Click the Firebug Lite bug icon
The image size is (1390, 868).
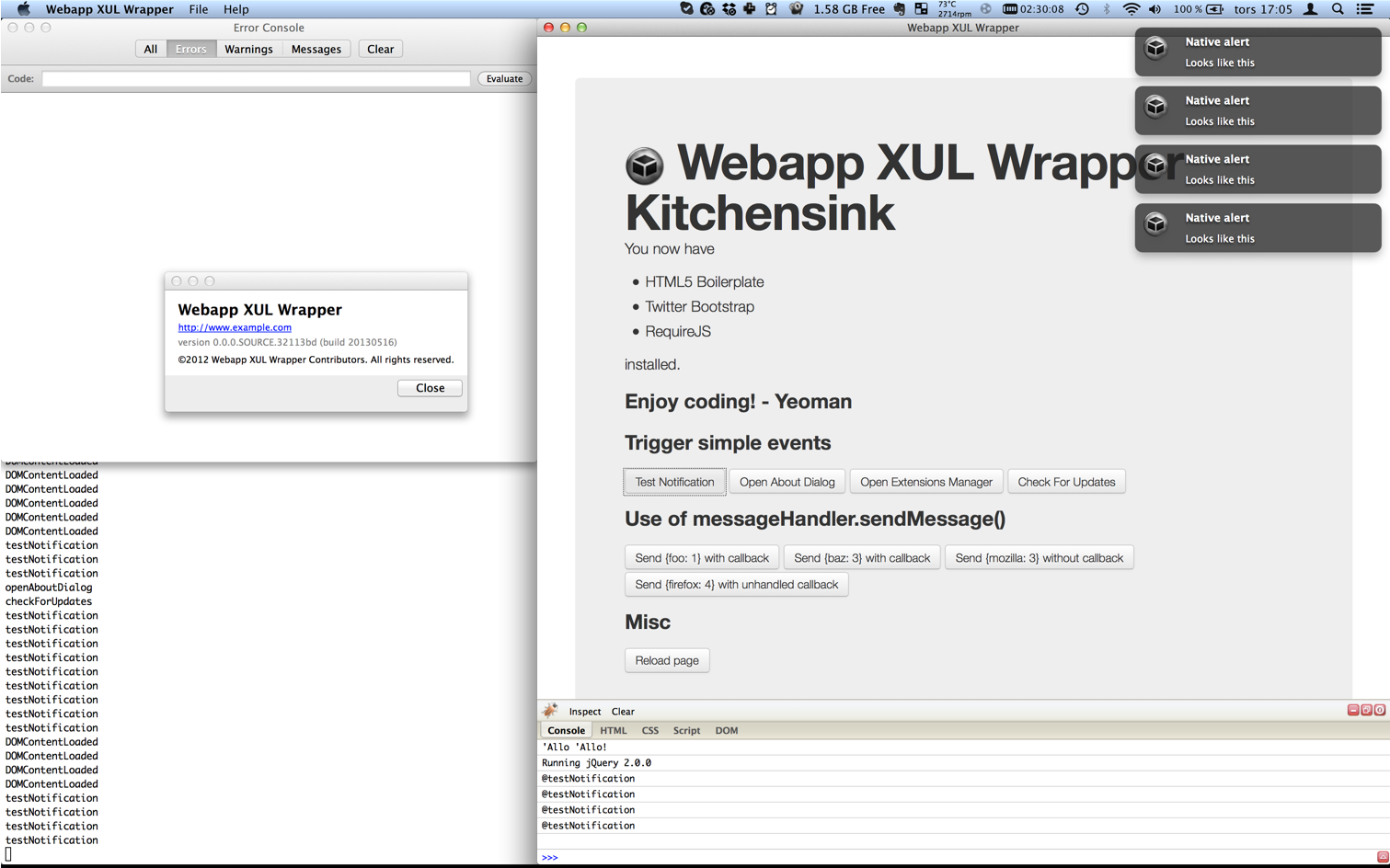[x=550, y=711]
